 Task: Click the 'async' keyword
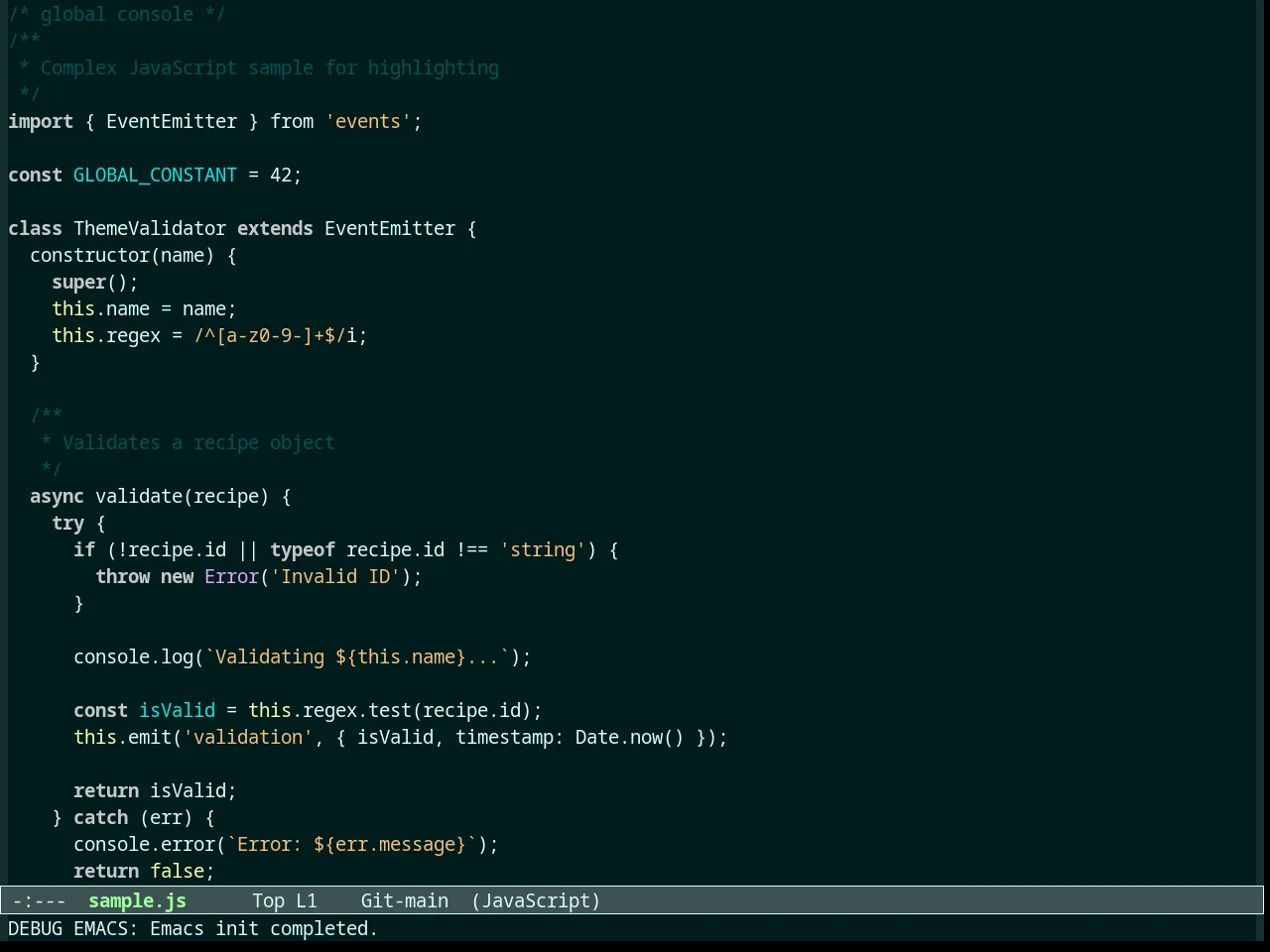point(57,496)
